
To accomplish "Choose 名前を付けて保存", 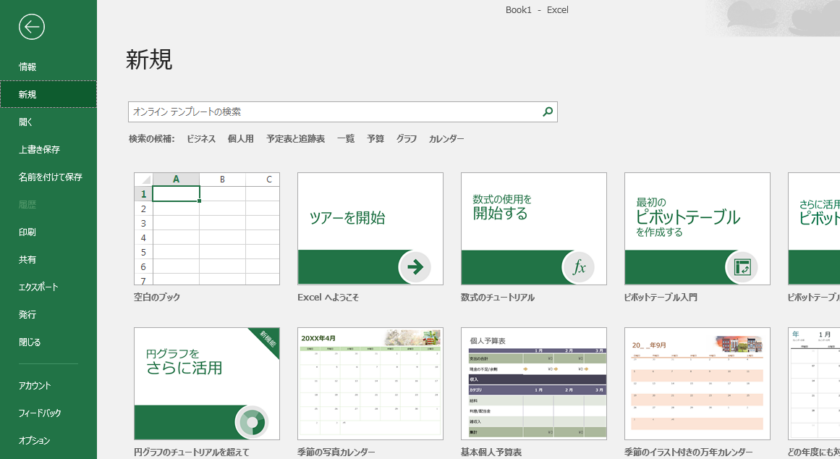I will [50, 177].
